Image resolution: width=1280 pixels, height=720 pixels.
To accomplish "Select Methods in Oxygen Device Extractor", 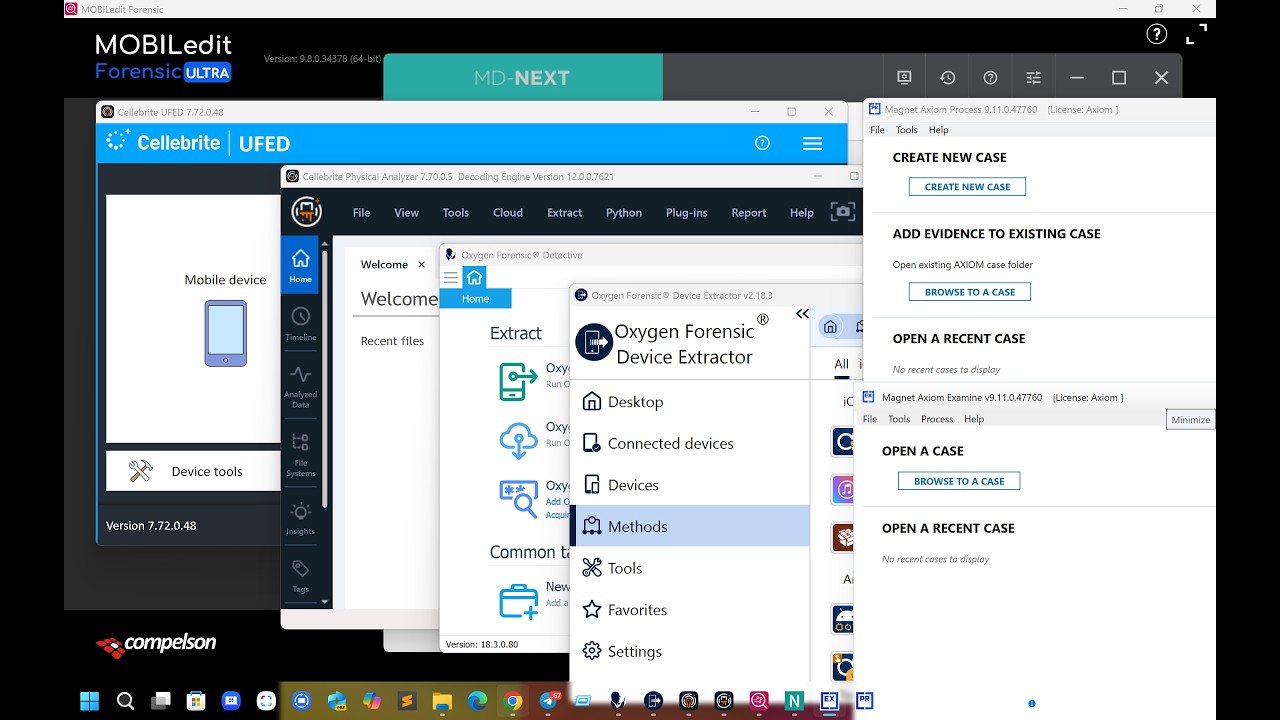I will [689, 526].
